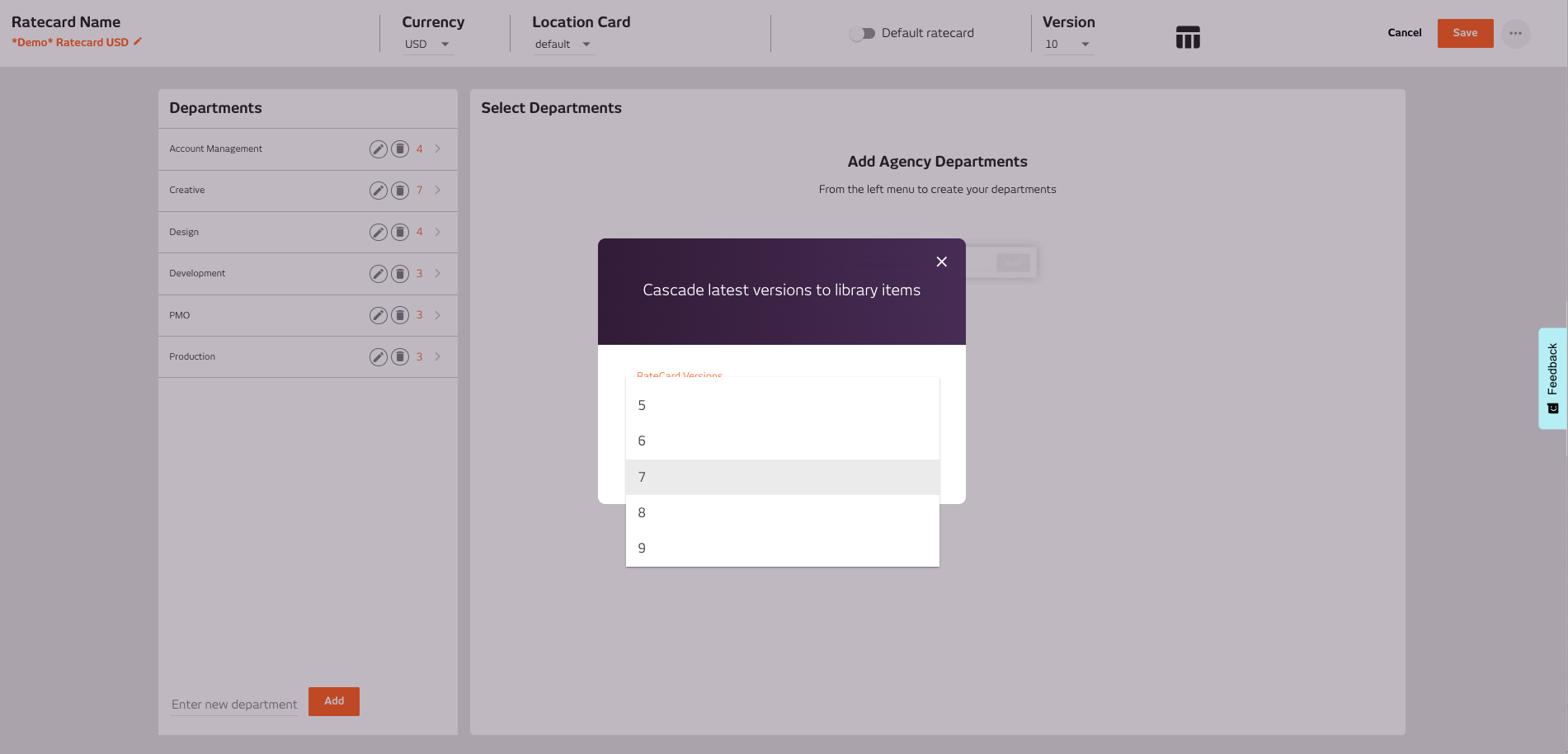Open the Version dropdown showing 10
The image size is (1568, 754).
point(1067,45)
